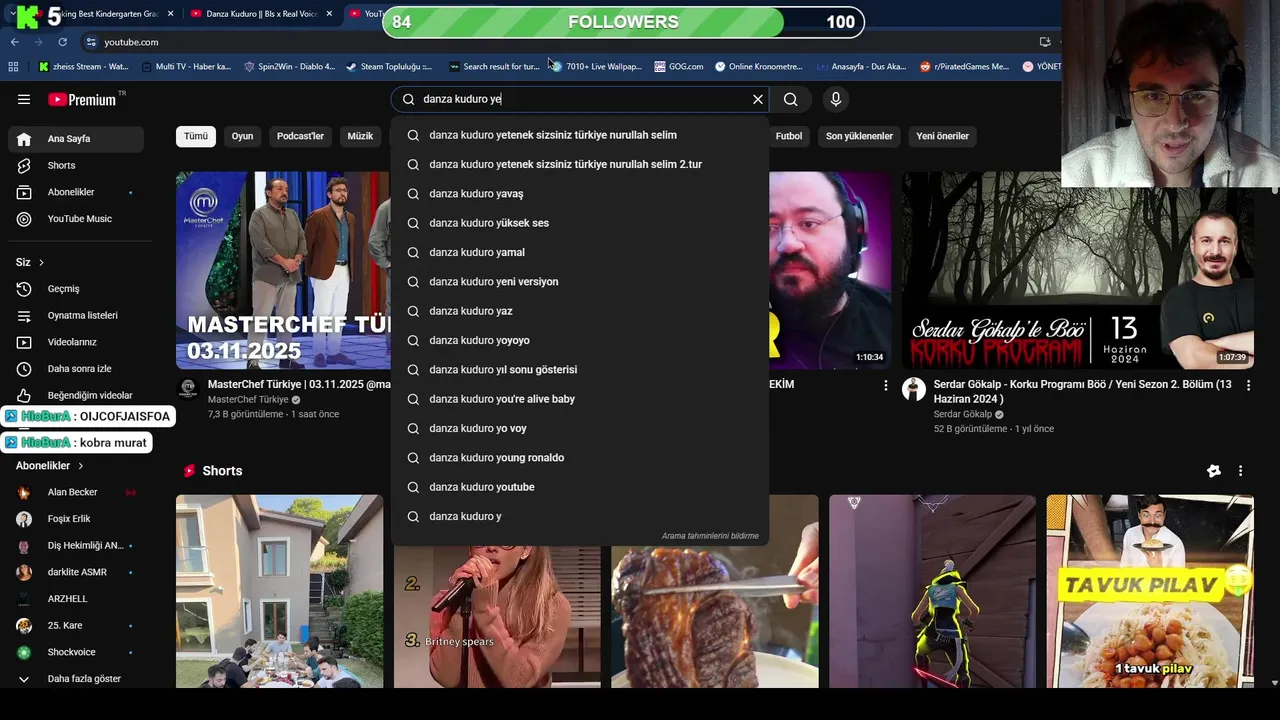Open the 25. Kare channel subscription
Image resolution: width=1280 pixels, height=720 pixels.
(x=76, y=625)
